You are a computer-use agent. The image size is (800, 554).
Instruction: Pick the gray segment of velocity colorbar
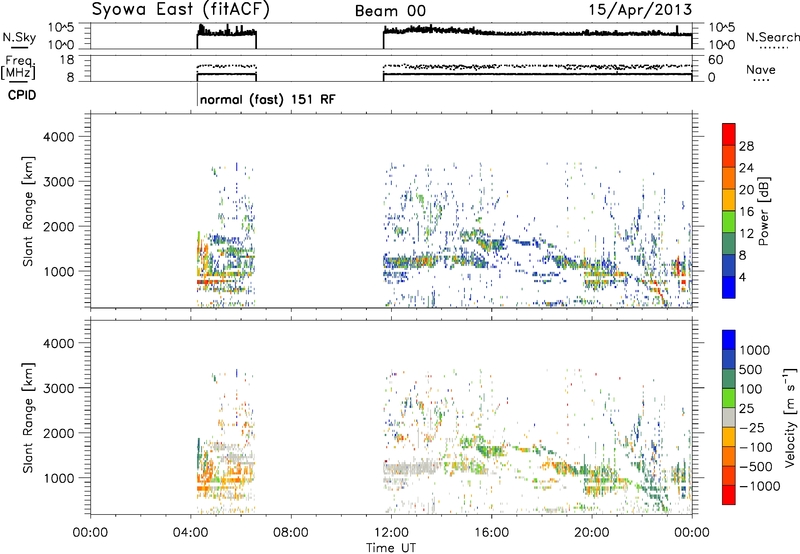(729, 417)
